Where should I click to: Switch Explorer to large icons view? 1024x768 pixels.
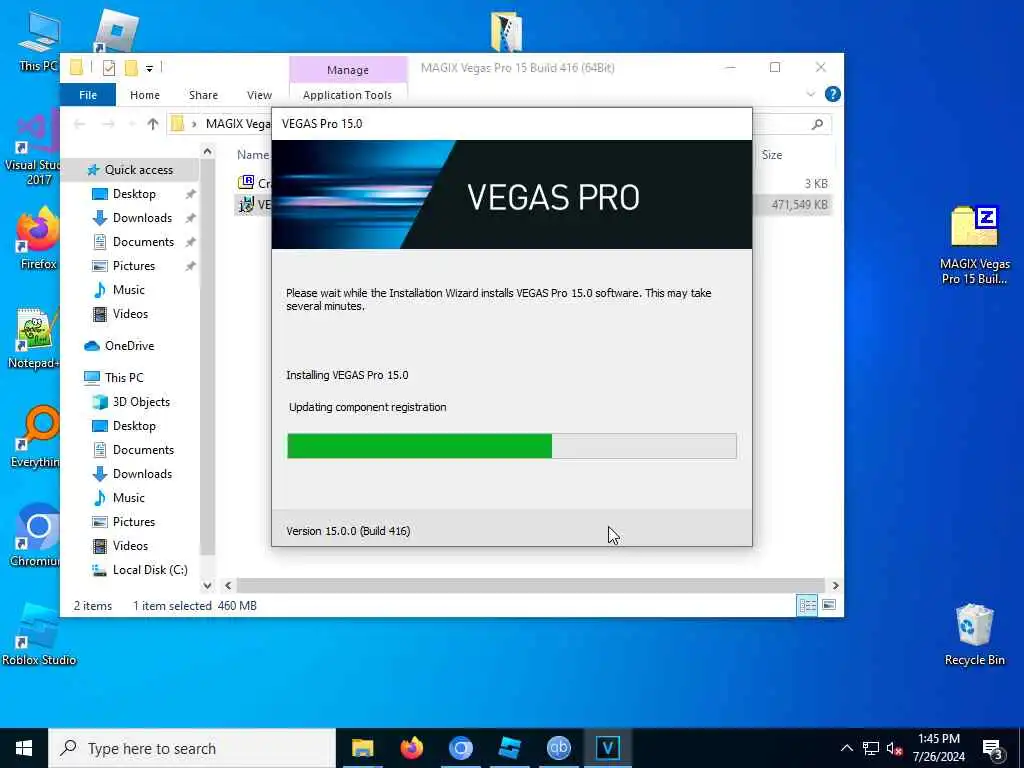829,605
